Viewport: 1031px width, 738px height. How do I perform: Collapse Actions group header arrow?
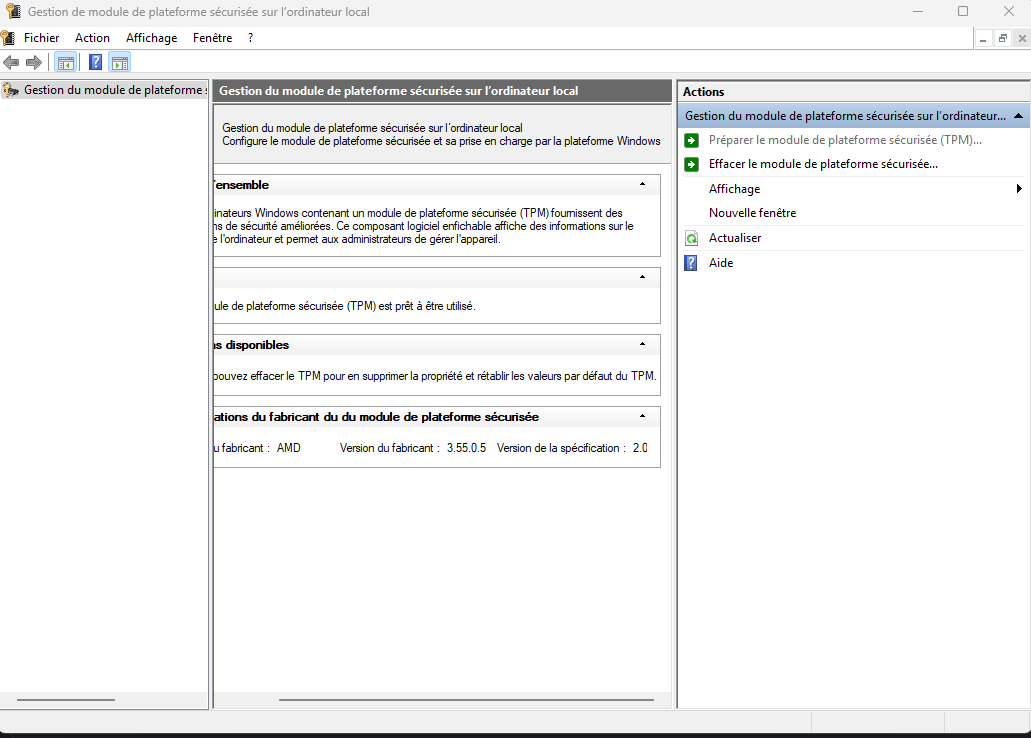pyautogui.click(x=1019, y=116)
